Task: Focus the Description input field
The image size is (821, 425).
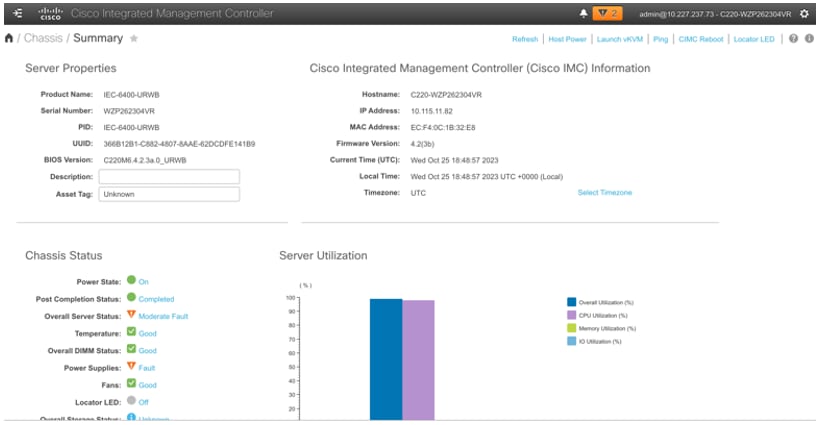Action: pyautogui.click(x=169, y=177)
